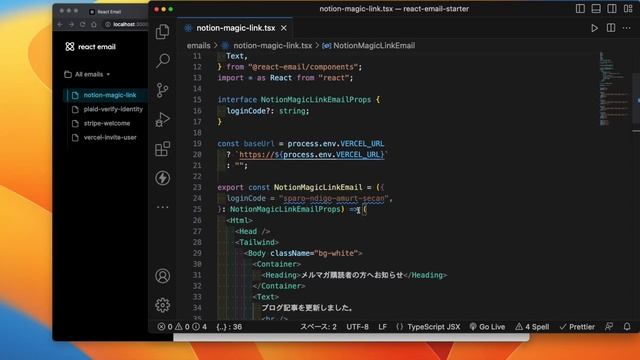Open the Explorer view in activity bar
The height and width of the screenshot is (360, 640).
pos(162,32)
